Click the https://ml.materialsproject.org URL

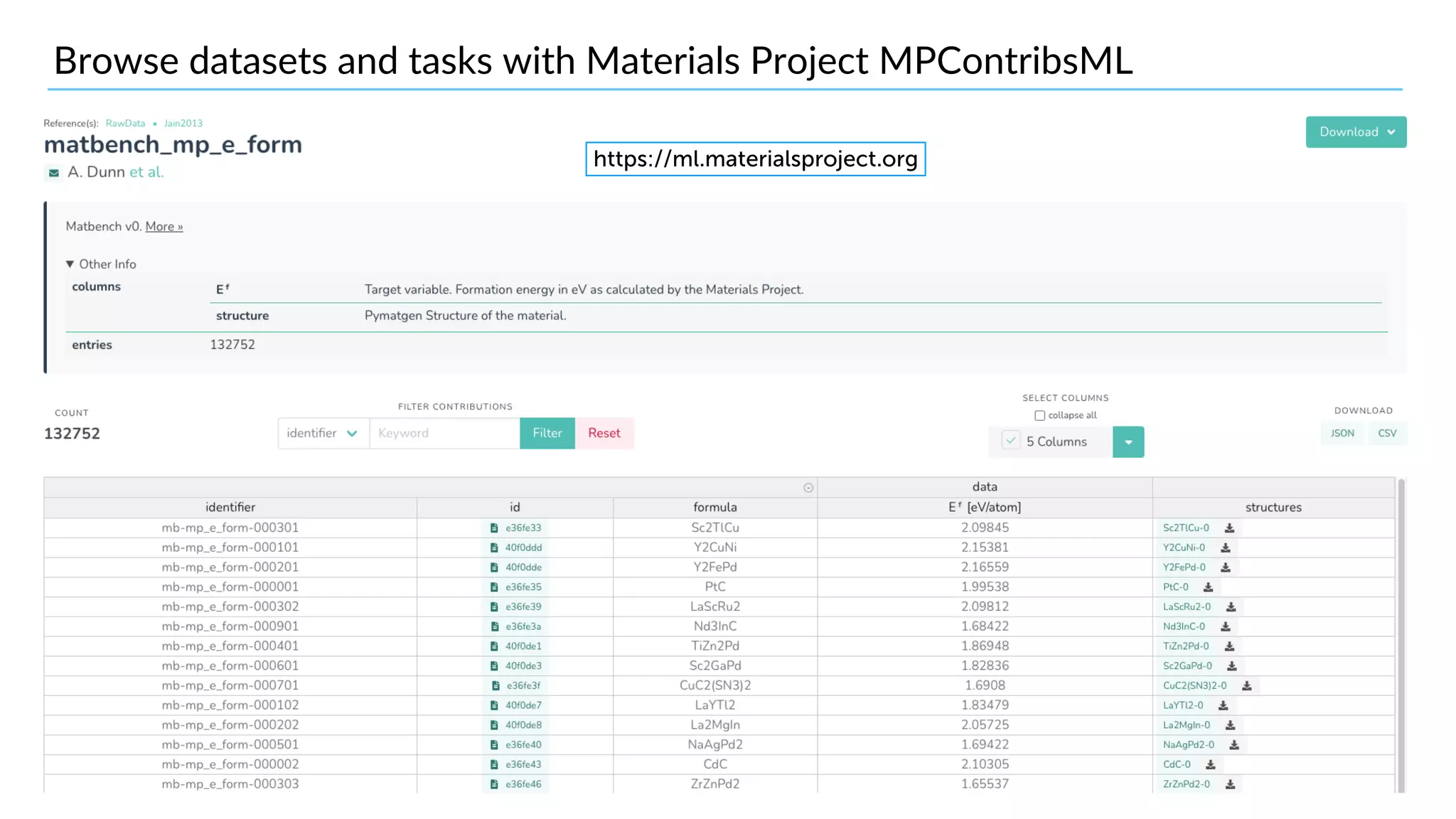point(755,159)
